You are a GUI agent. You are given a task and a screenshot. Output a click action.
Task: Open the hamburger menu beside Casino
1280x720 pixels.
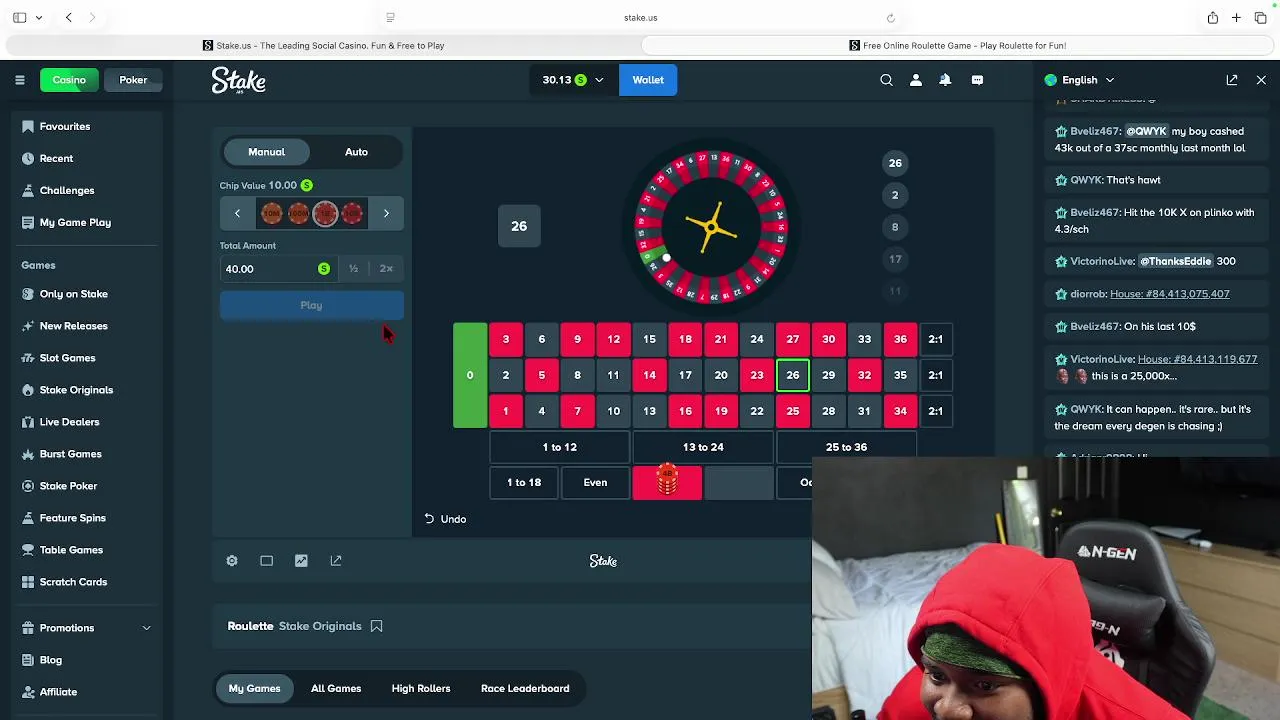(19, 80)
